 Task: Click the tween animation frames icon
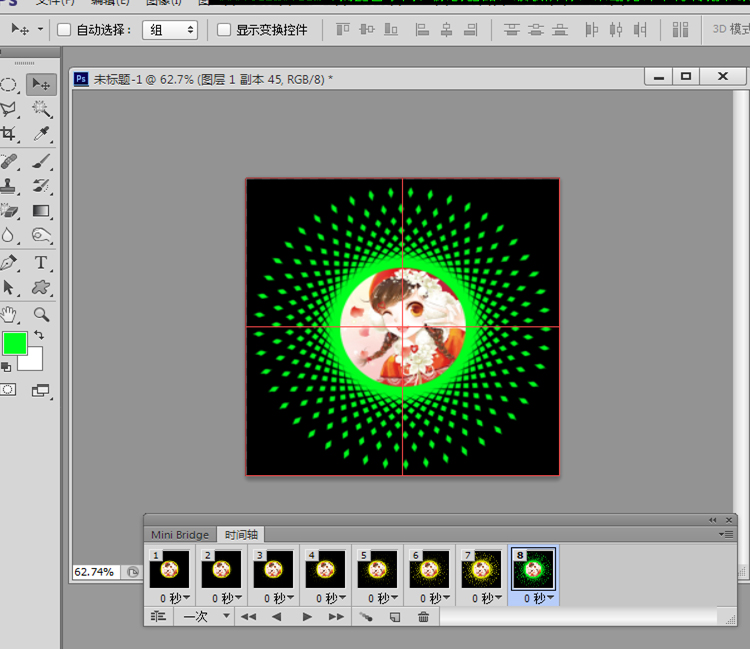click(x=366, y=616)
